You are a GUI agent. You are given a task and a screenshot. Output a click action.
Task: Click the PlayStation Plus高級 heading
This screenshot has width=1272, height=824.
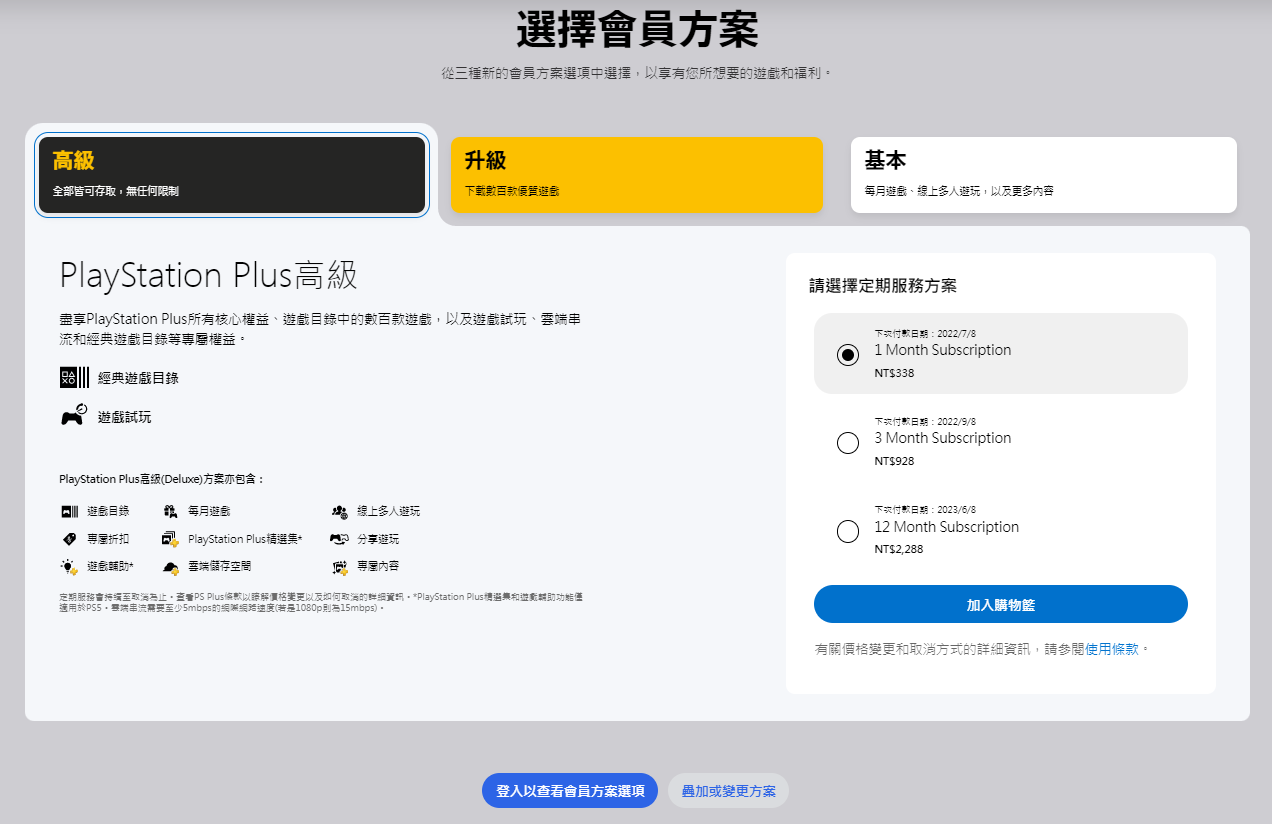coord(209,275)
